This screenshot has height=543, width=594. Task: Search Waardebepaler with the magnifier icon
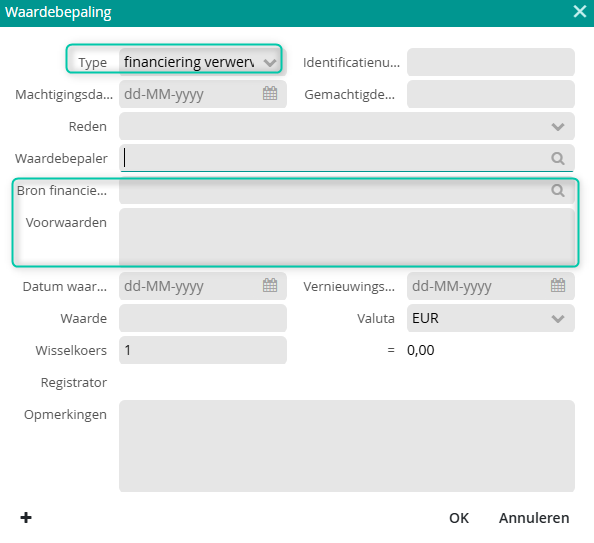(x=558, y=158)
